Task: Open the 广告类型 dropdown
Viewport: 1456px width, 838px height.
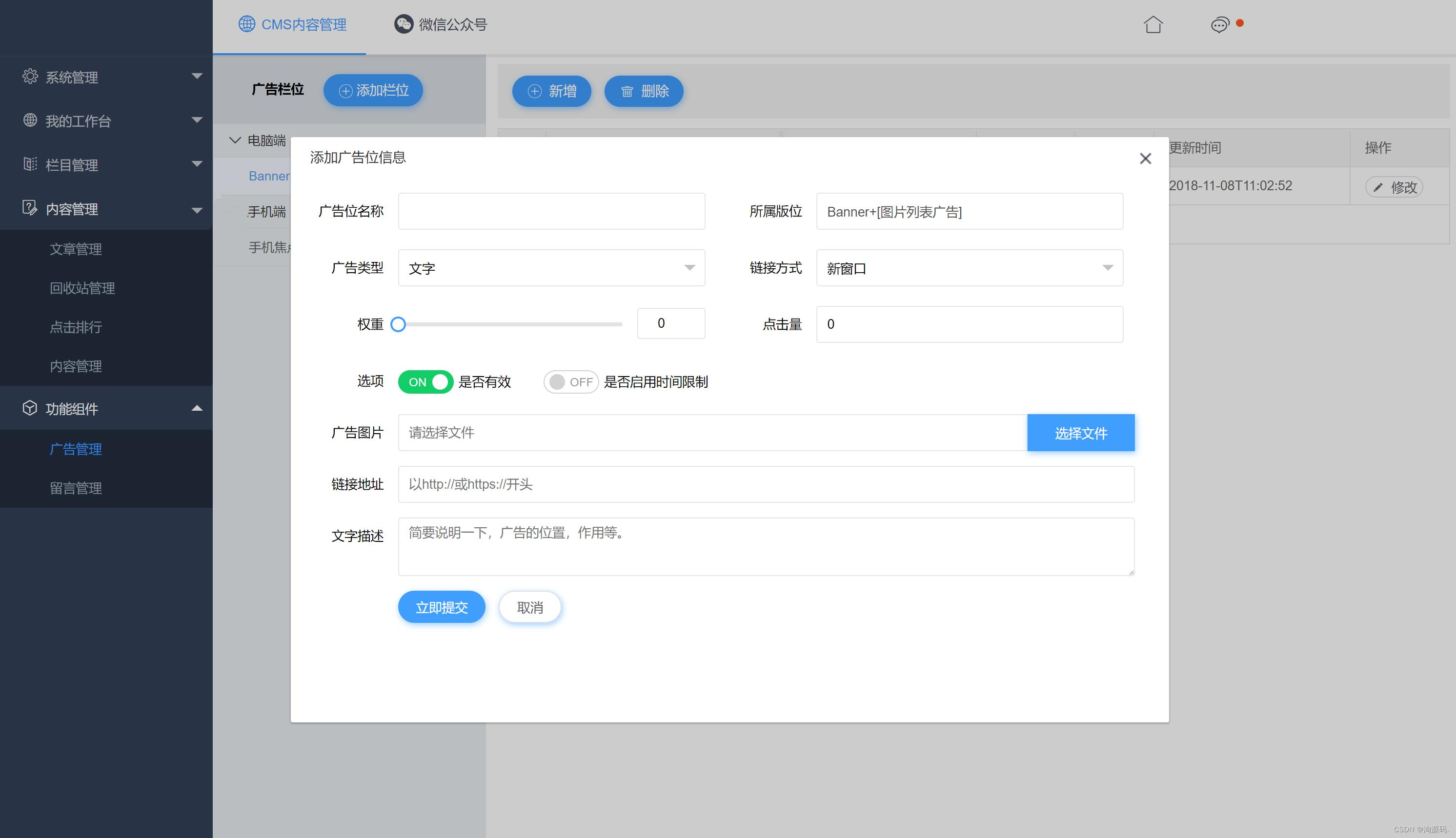Action: coord(551,268)
